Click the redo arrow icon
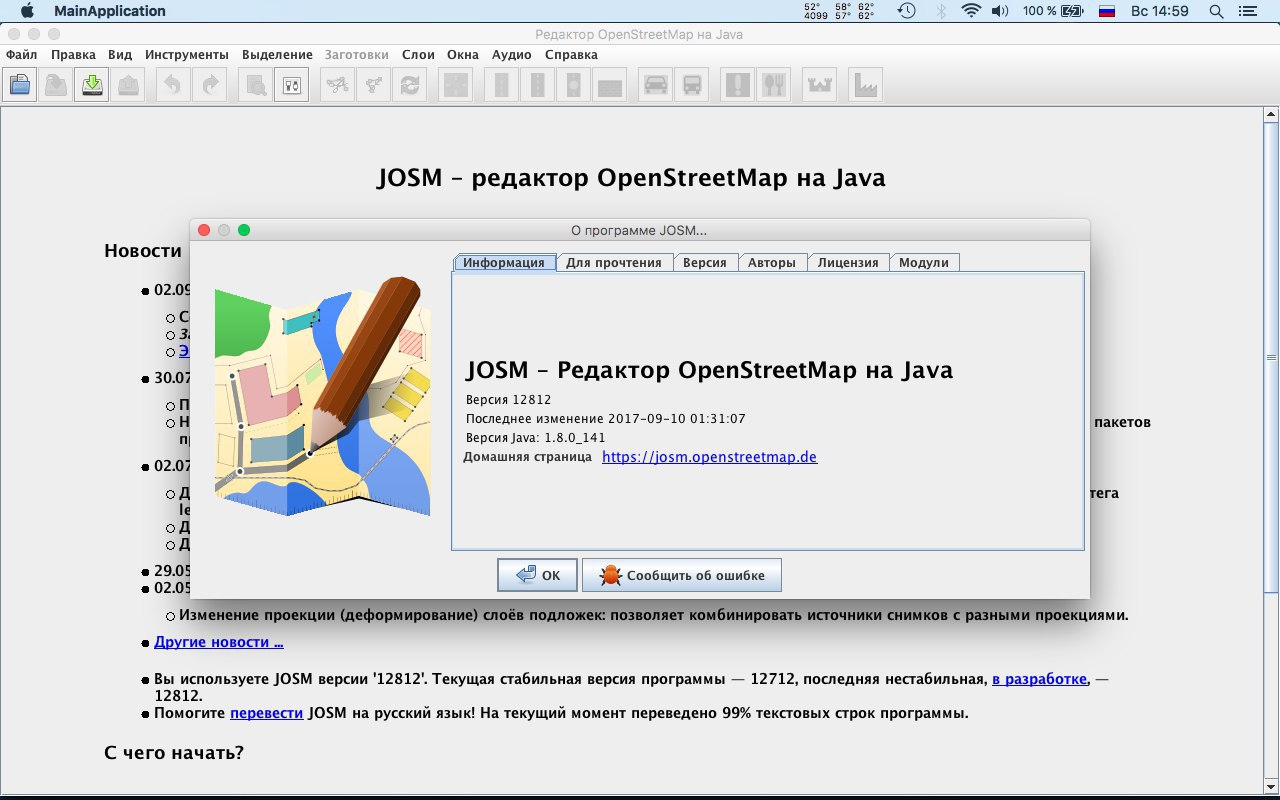The height and width of the screenshot is (800, 1280). (x=209, y=85)
